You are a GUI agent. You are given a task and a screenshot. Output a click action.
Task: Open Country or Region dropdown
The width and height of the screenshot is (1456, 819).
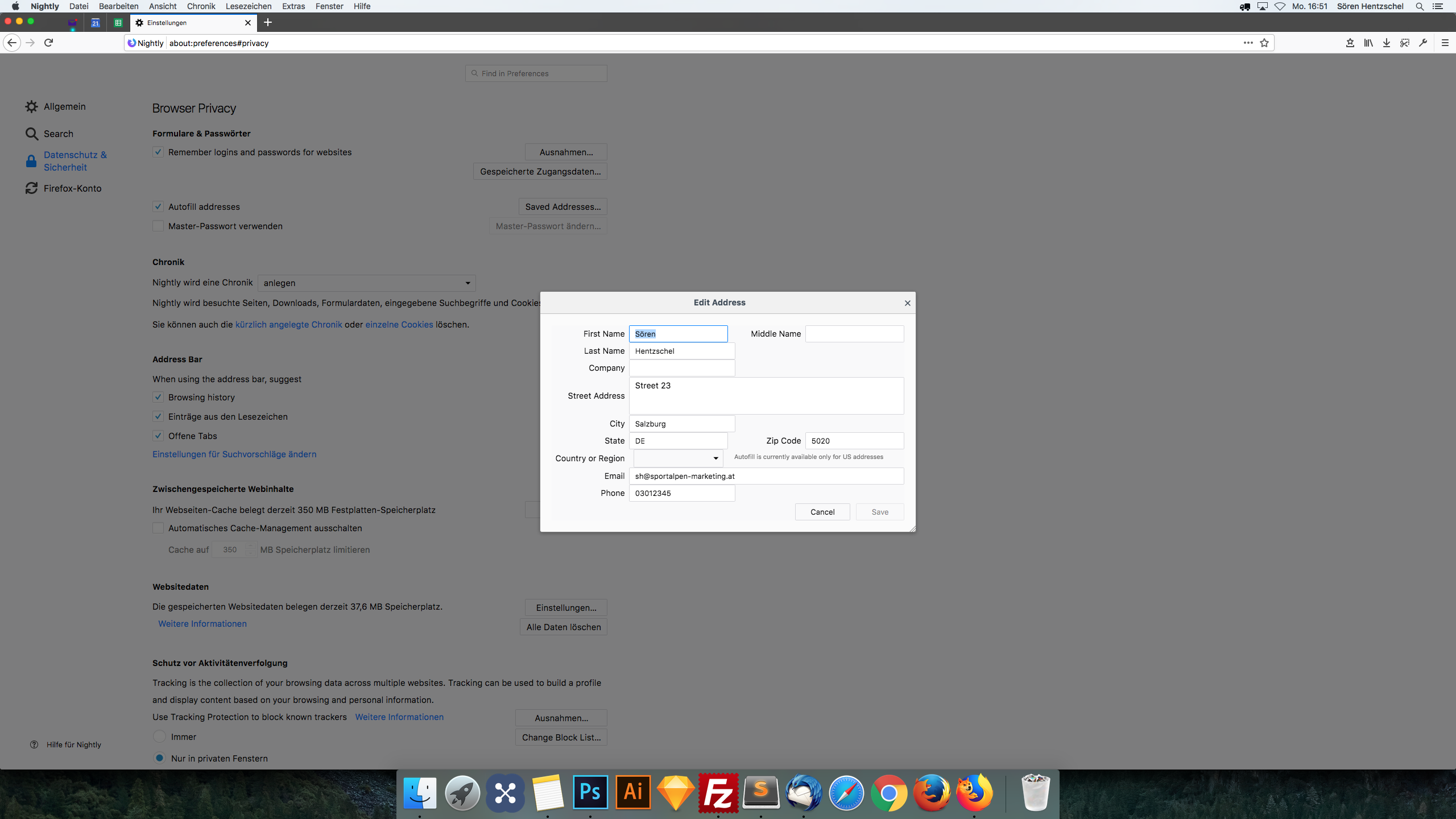[x=678, y=458]
